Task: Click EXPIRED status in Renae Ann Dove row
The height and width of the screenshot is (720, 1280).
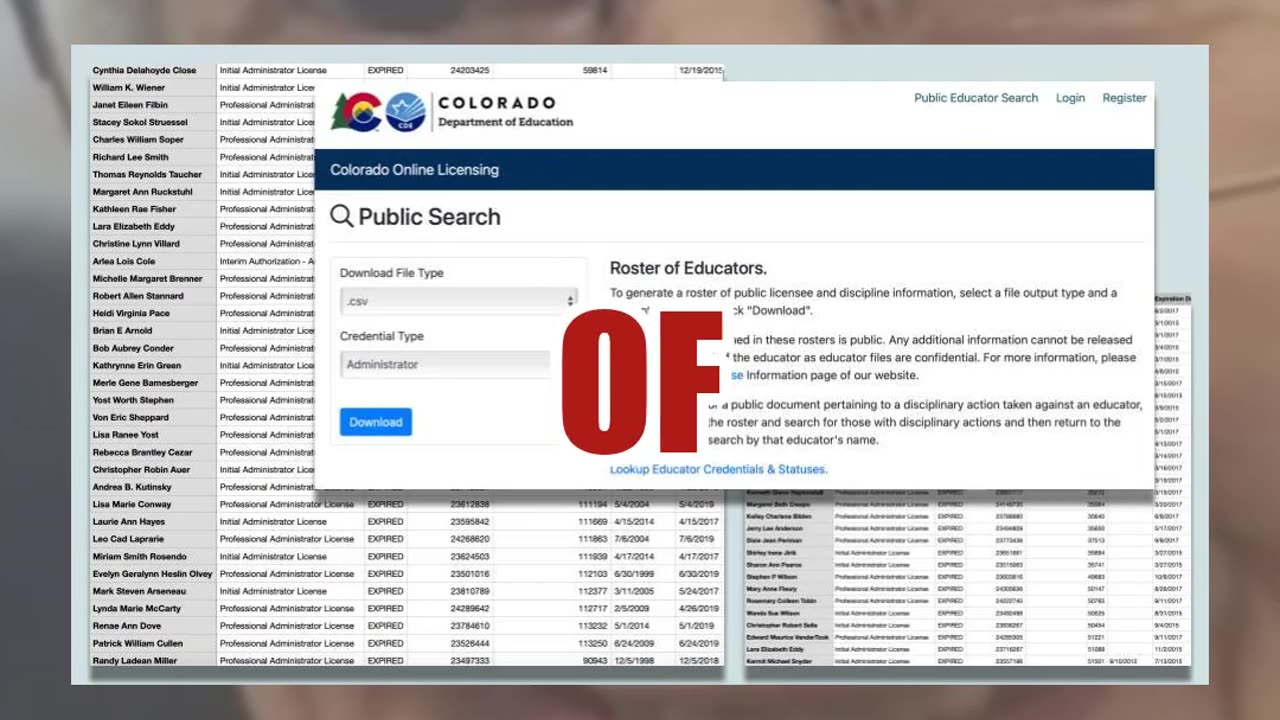Action: 385,626
